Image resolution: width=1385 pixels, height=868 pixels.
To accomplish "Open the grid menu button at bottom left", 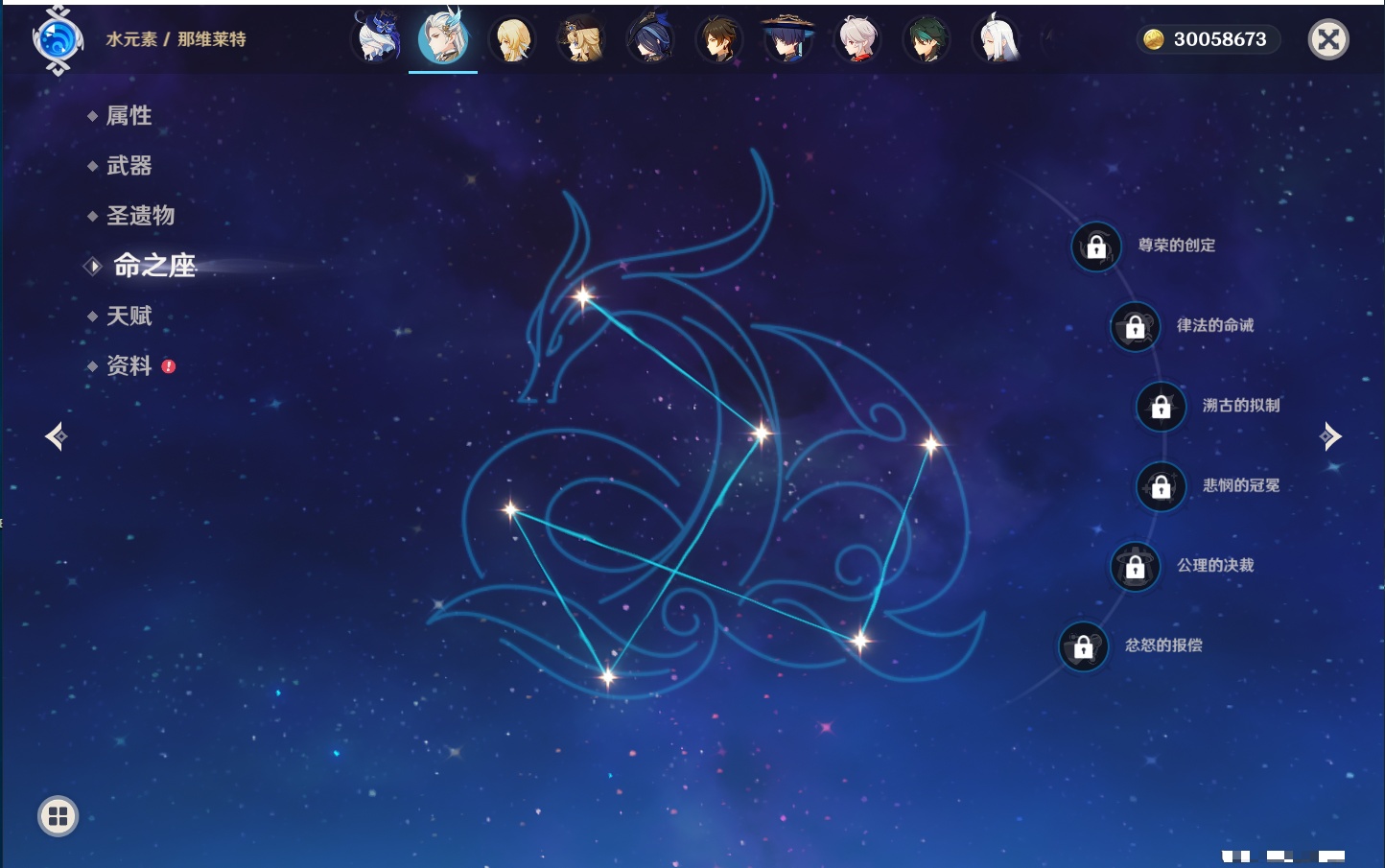I will [58, 816].
